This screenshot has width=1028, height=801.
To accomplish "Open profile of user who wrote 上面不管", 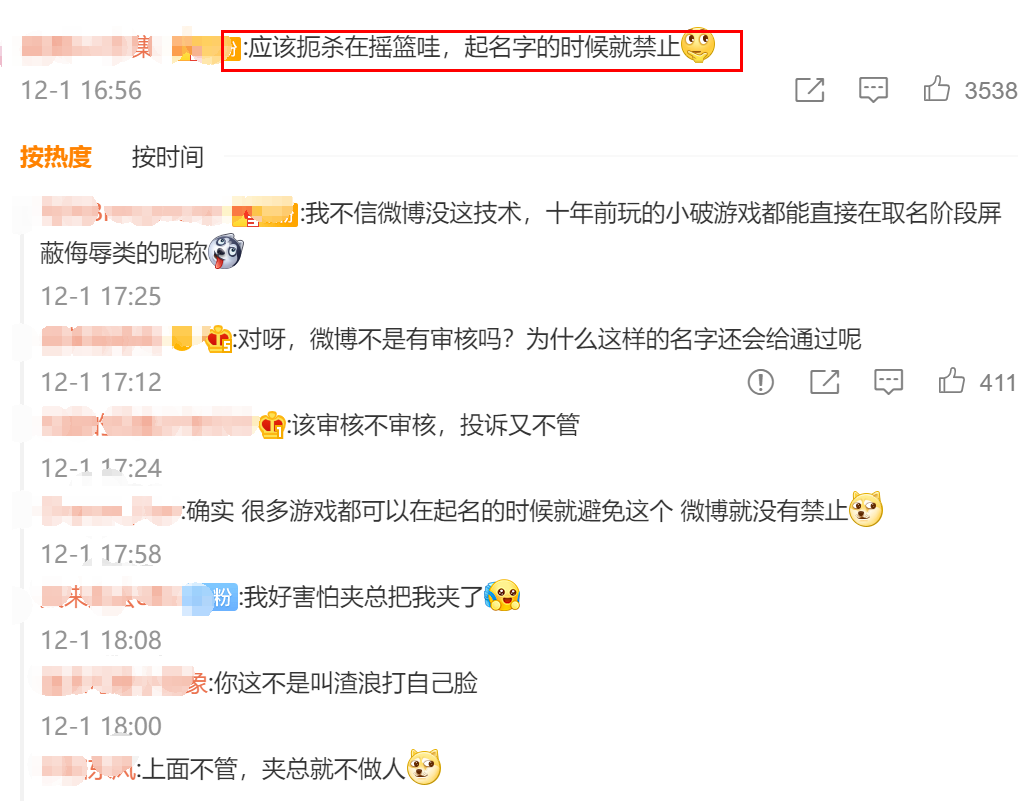I will click(x=89, y=769).
